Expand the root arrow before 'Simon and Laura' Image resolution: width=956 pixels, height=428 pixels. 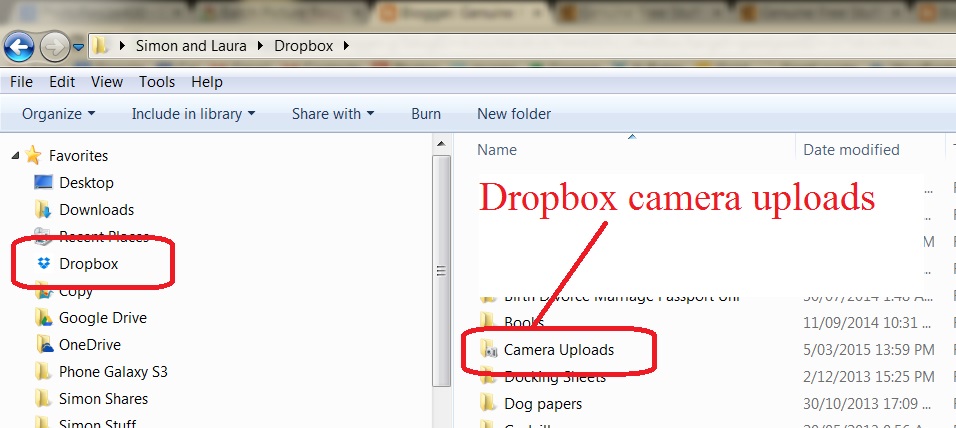coord(122,46)
